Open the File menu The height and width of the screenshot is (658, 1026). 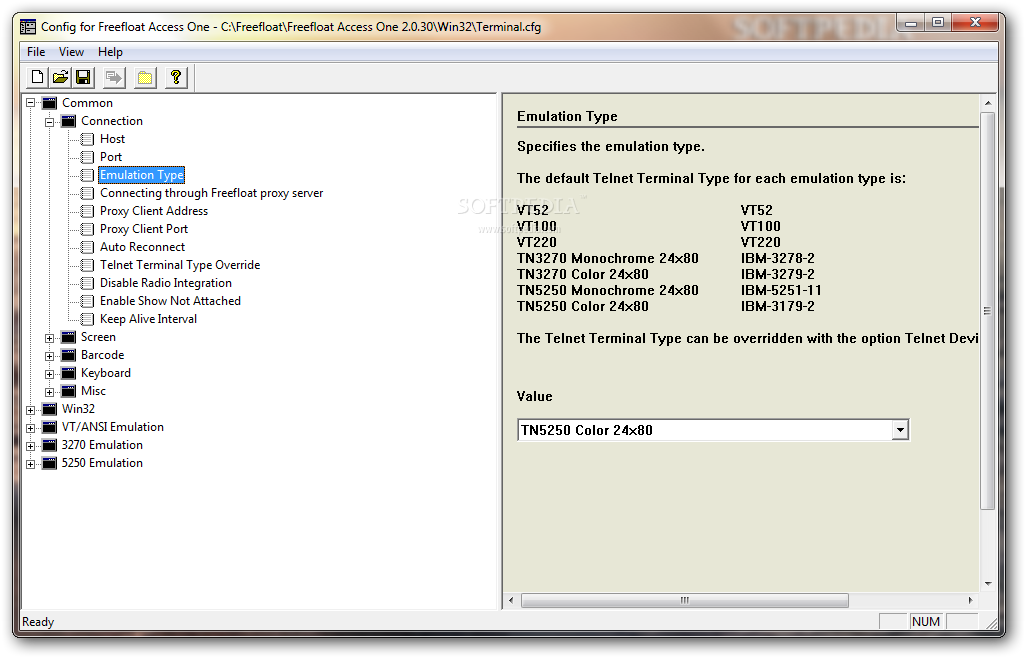point(36,52)
